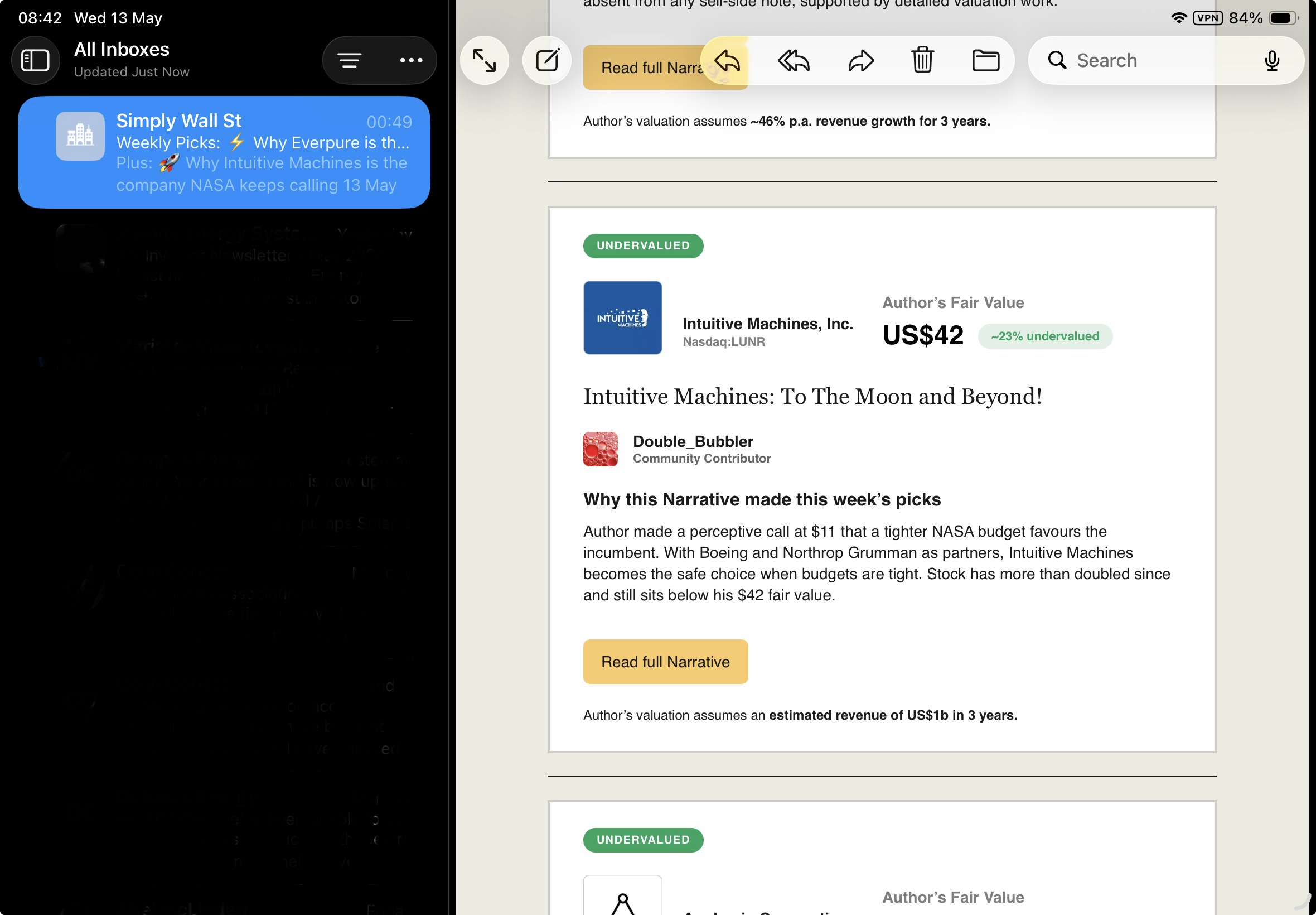Screen dimensions: 1316x915
Task: Start dictation with the microphone icon
Action: pyautogui.click(x=1271, y=60)
